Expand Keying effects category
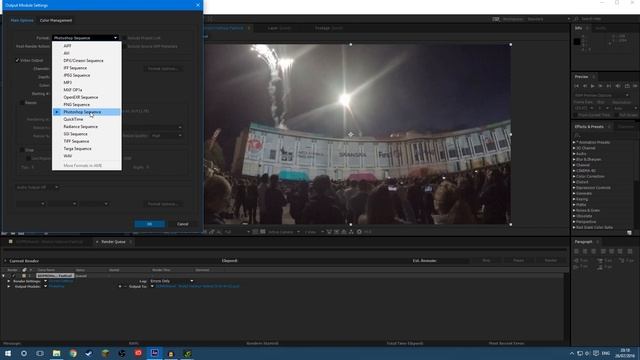640x360 pixels. 574,199
